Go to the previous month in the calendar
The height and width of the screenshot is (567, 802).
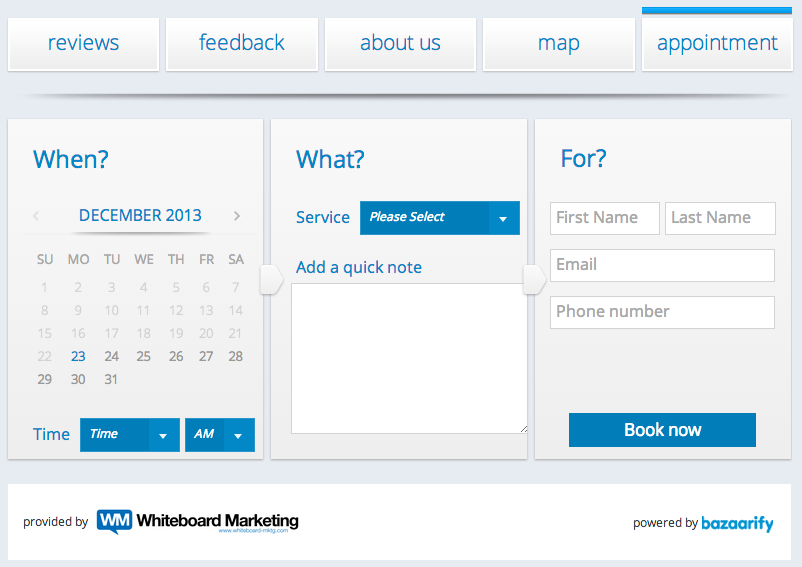pos(36,215)
